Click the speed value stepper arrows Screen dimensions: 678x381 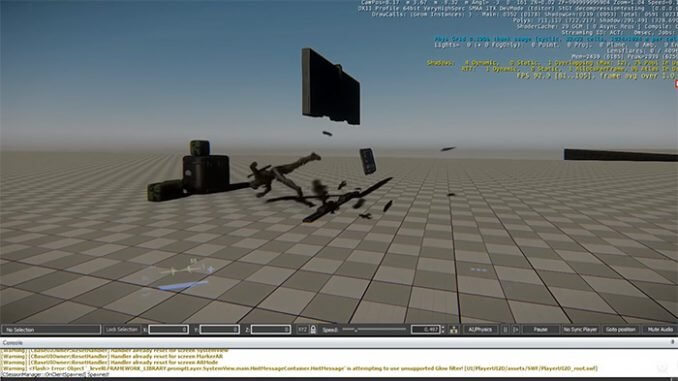(x=443, y=330)
